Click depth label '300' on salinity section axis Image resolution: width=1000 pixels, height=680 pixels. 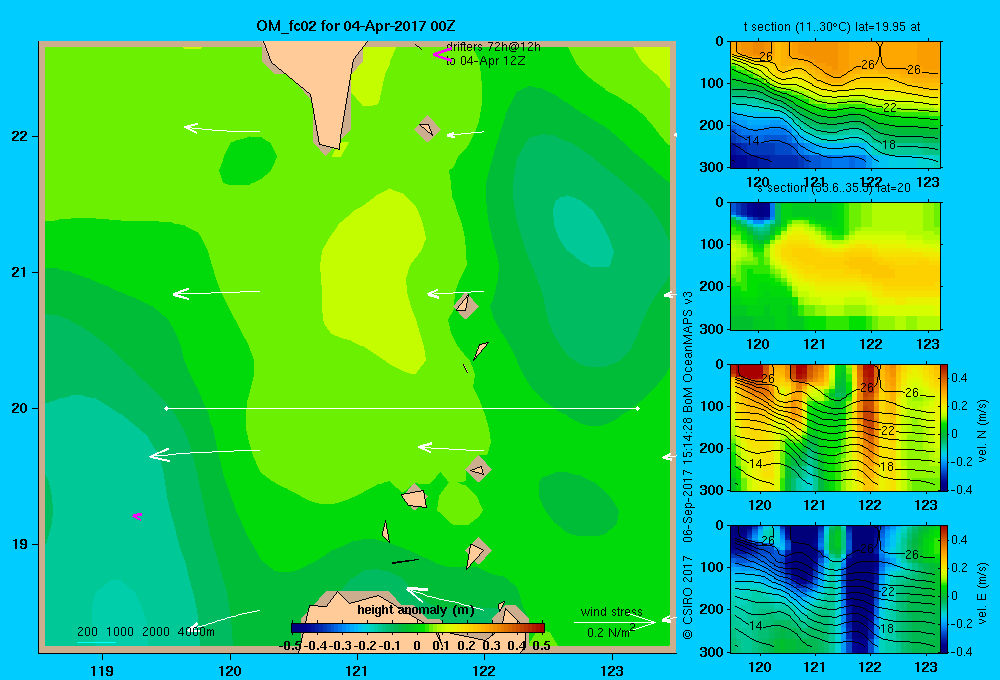coord(711,329)
